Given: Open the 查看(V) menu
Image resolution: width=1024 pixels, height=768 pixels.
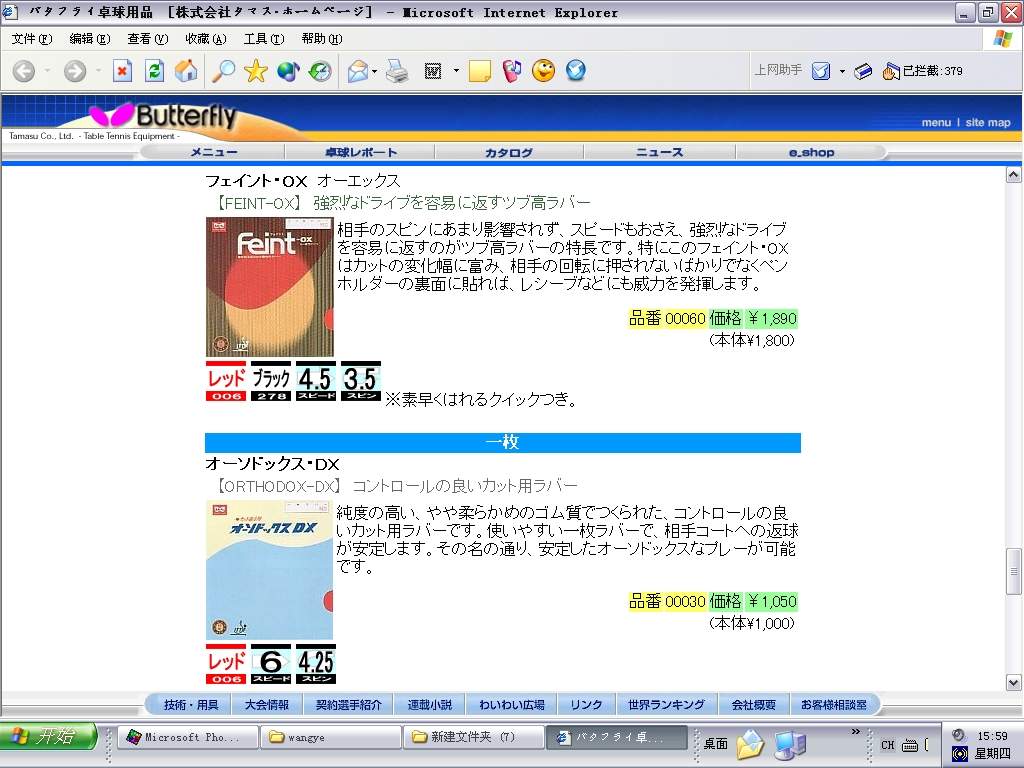Looking at the screenshot, I should click(x=148, y=39).
